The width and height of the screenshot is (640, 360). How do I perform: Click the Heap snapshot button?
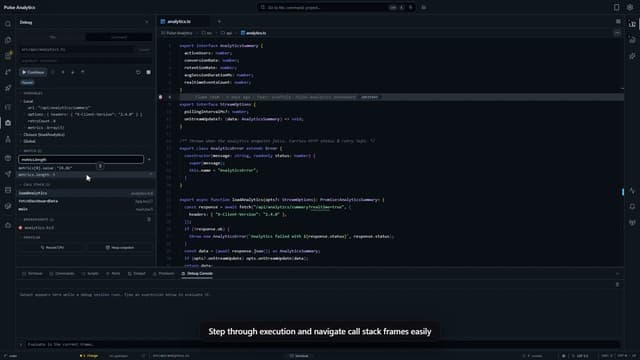(x=120, y=247)
